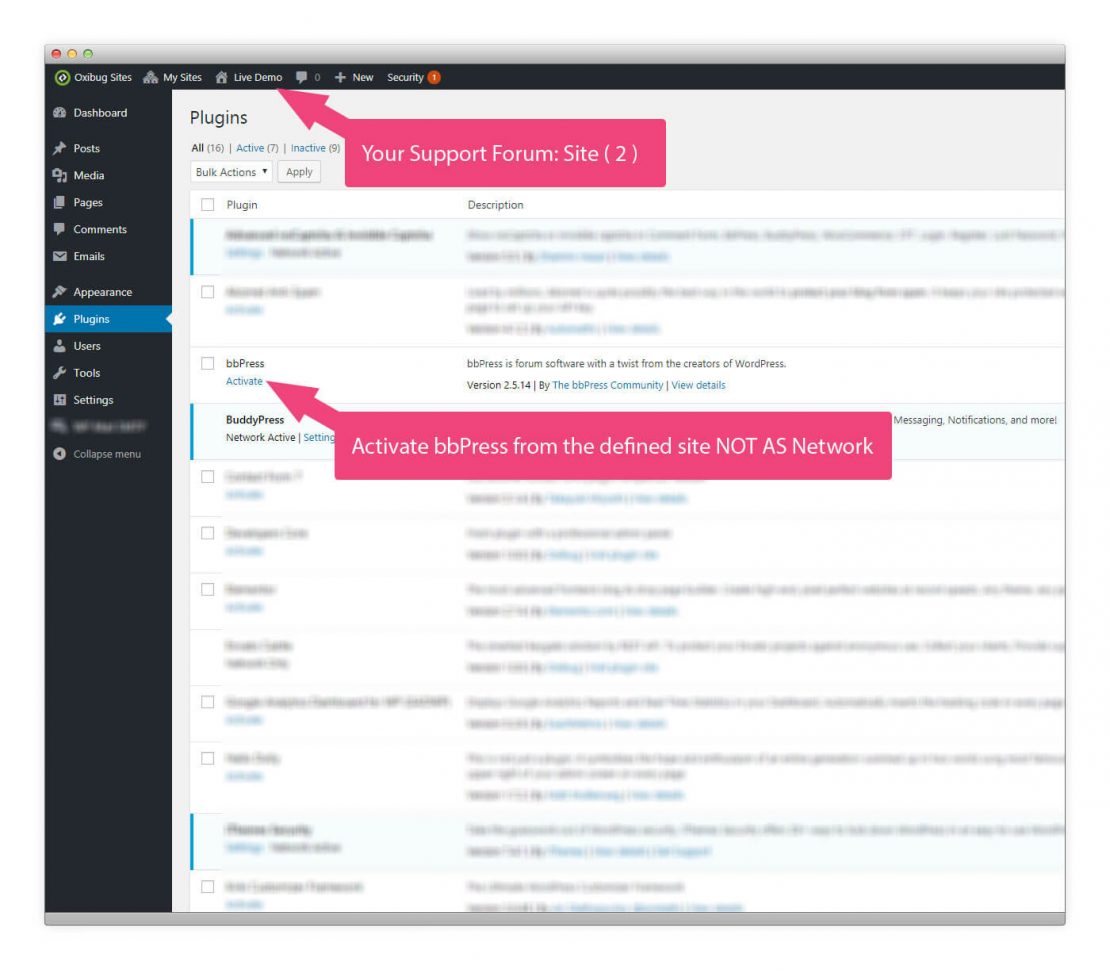
Task: Open the Media library icon in sidebar
Action: pyautogui.click(x=61, y=175)
